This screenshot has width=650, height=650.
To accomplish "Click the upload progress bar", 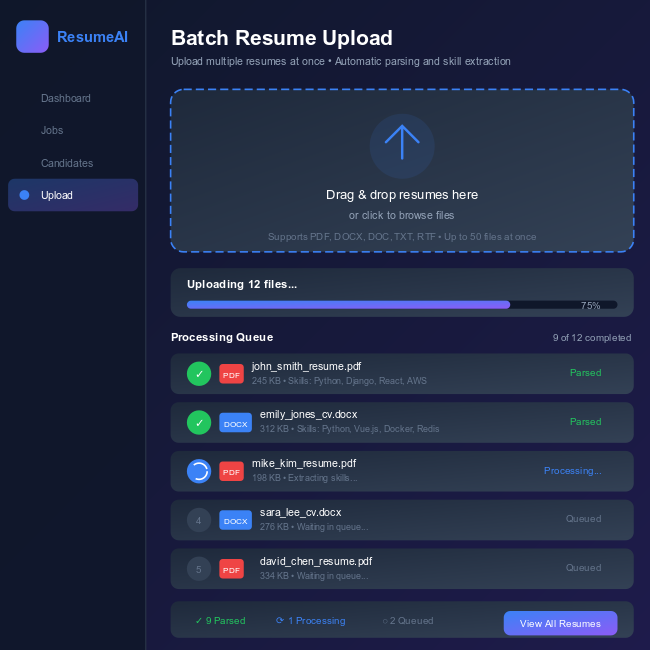I will pos(401,305).
